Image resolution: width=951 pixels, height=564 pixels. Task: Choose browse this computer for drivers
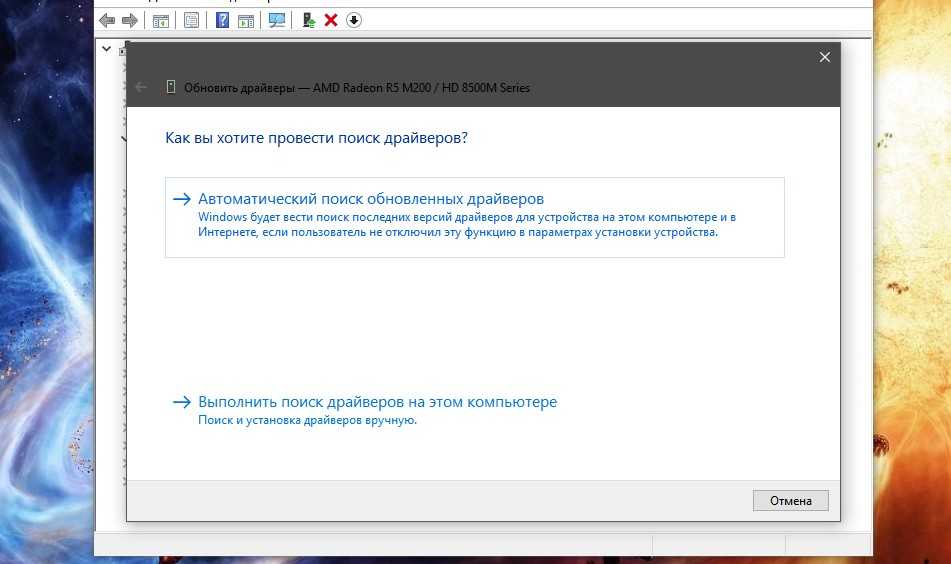(x=365, y=410)
